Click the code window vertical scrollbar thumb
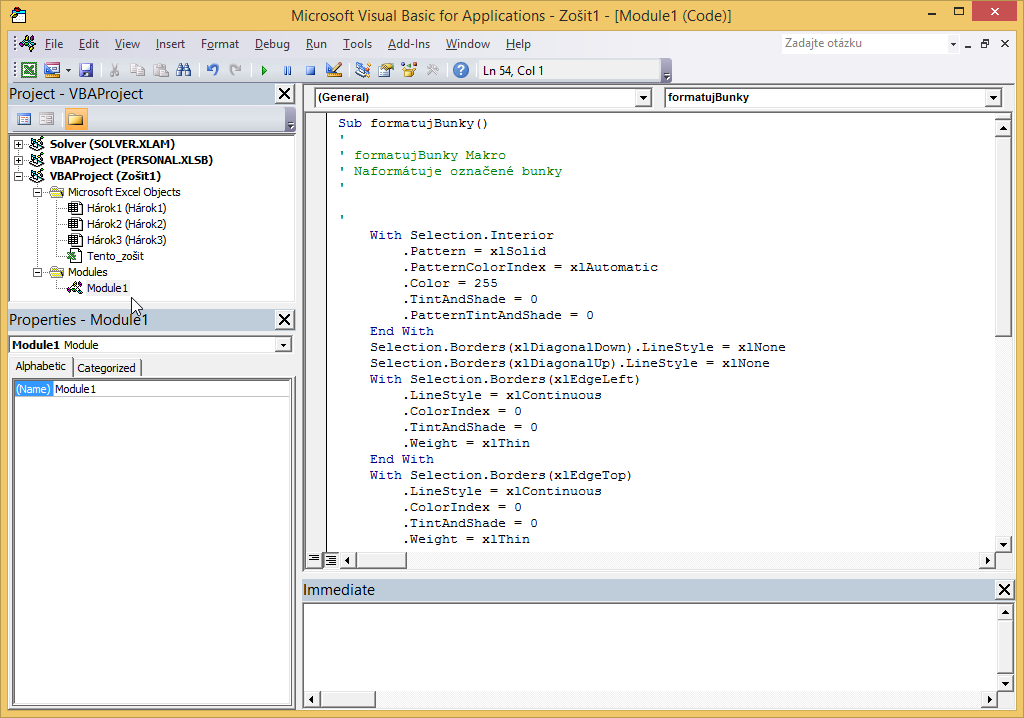Viewport: 1024px width, 718px height. pyautogui.click(x=1003, y=237)
